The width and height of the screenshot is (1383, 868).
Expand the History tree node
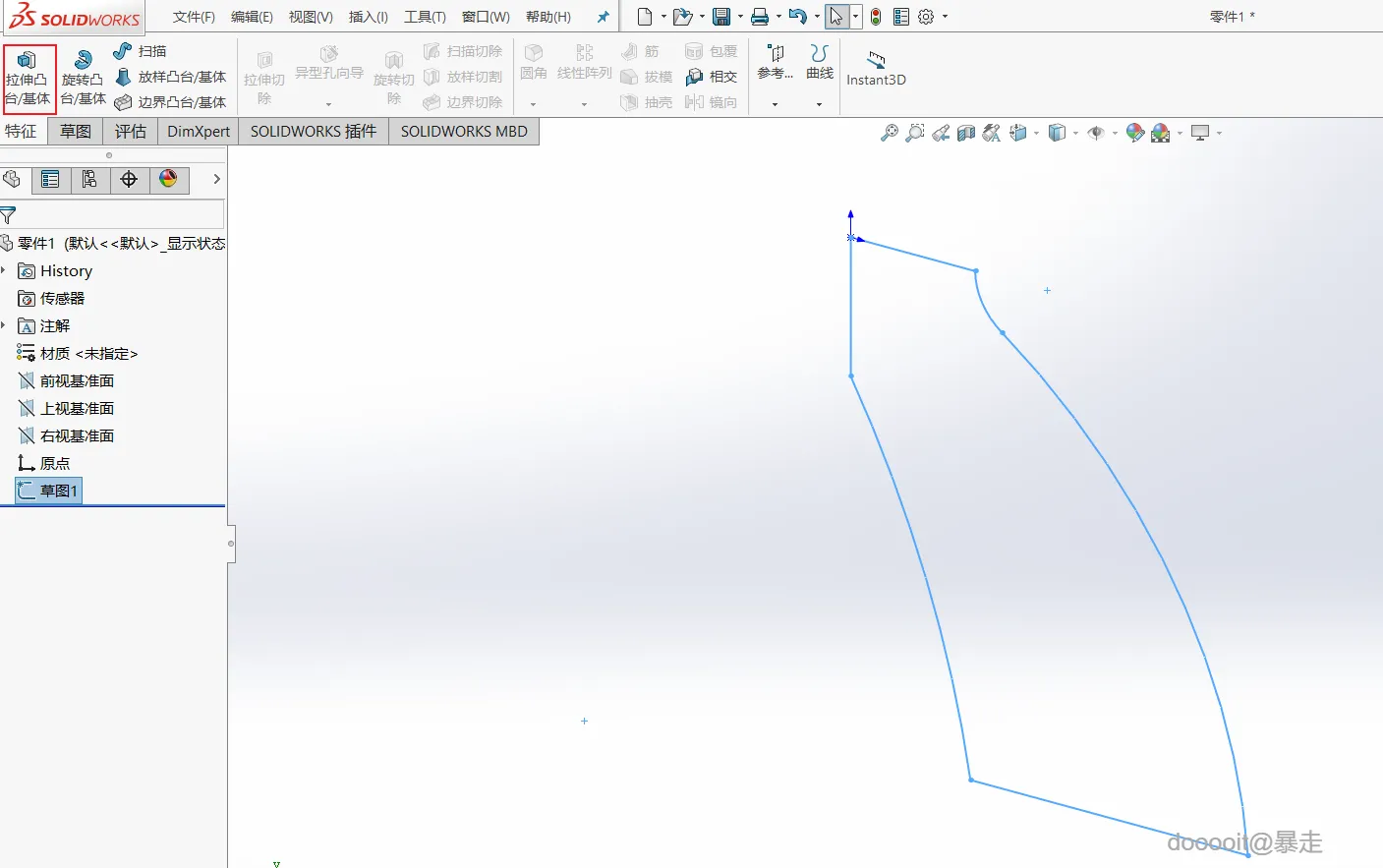pos(4,270)
